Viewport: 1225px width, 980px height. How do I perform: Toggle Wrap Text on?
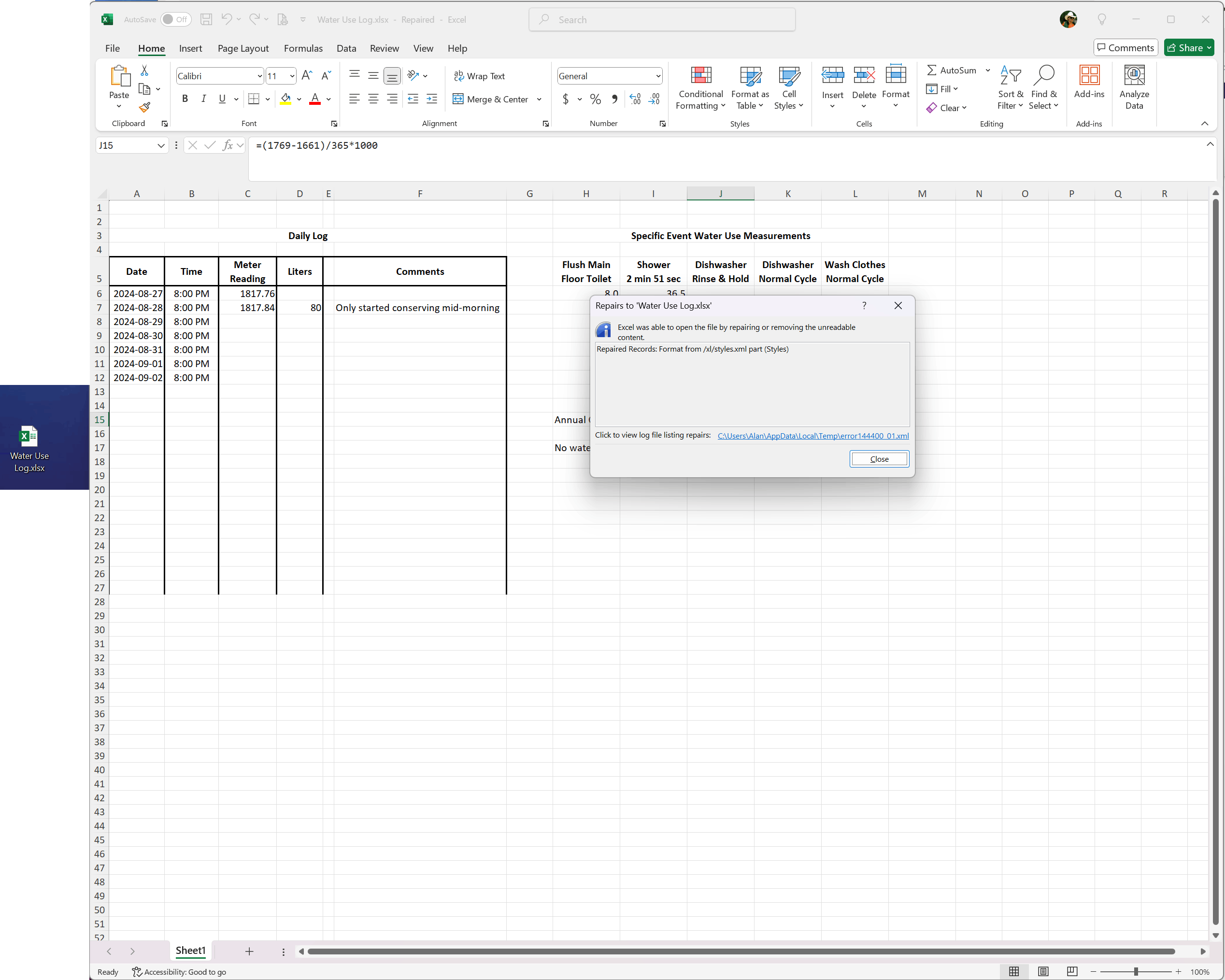click(x=479, y=75)
